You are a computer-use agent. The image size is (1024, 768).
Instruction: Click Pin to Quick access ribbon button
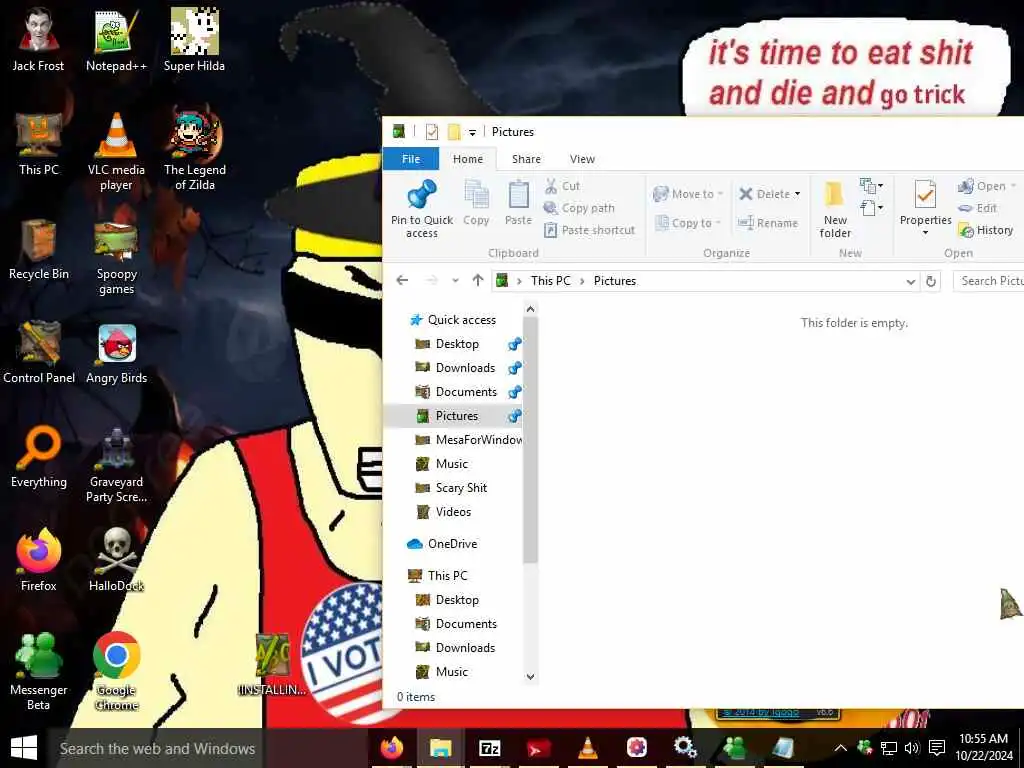point(422,209)
